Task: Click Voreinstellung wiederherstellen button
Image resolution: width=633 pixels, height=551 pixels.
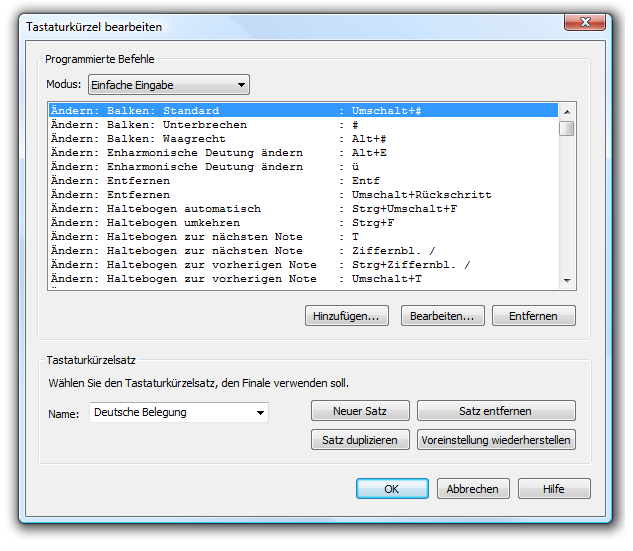Action: [x=496, y=440]
